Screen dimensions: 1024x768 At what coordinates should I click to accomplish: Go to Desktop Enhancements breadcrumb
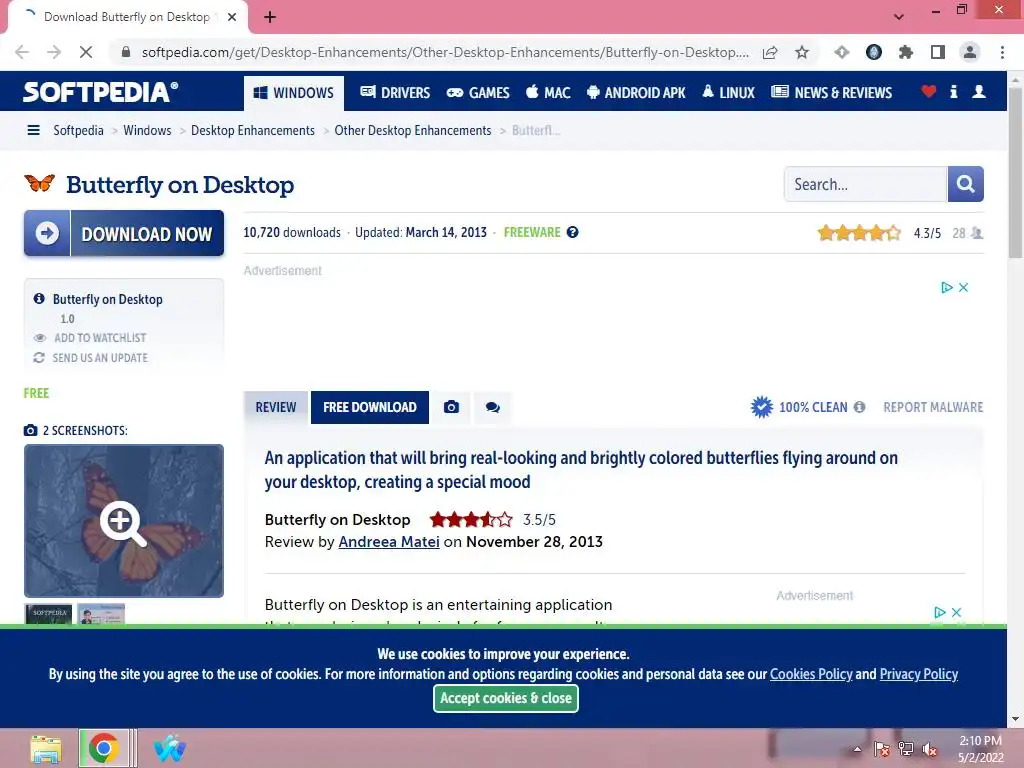tap(253, 130)
